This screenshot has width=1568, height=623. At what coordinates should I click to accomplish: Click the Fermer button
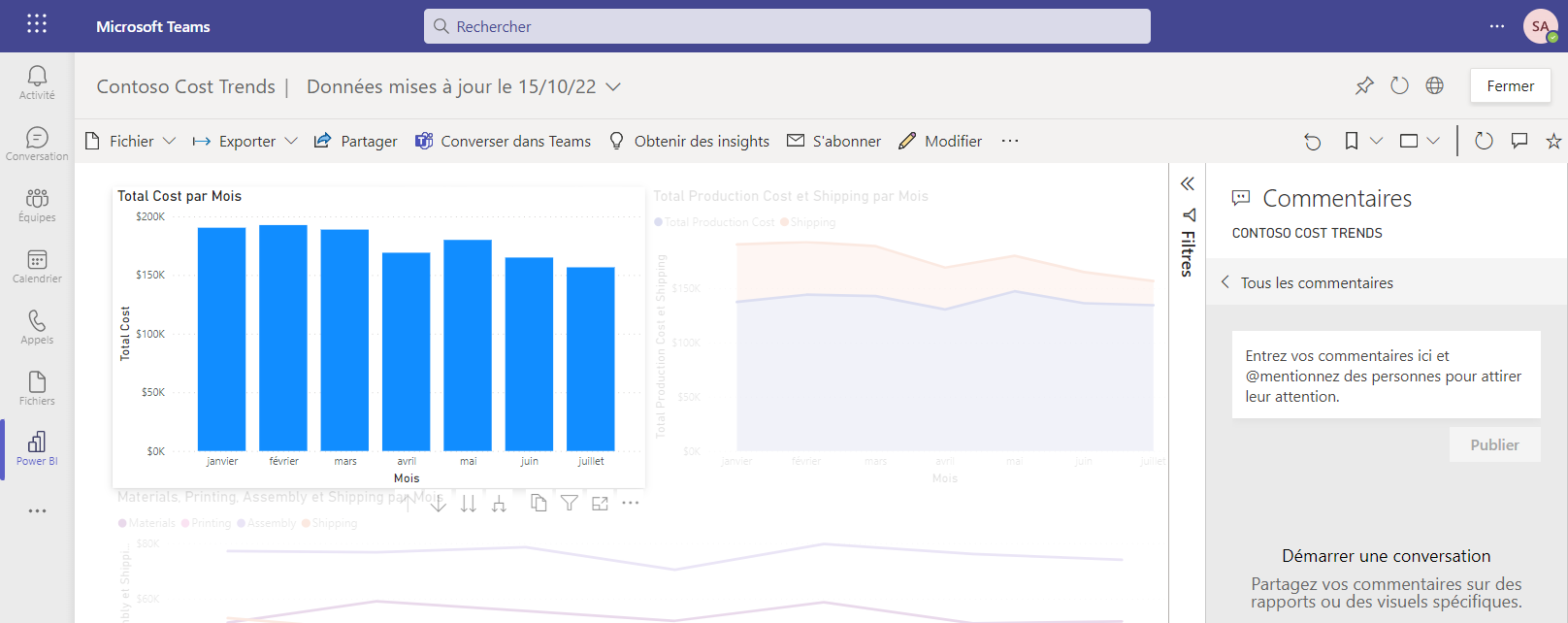[1511, 85]
